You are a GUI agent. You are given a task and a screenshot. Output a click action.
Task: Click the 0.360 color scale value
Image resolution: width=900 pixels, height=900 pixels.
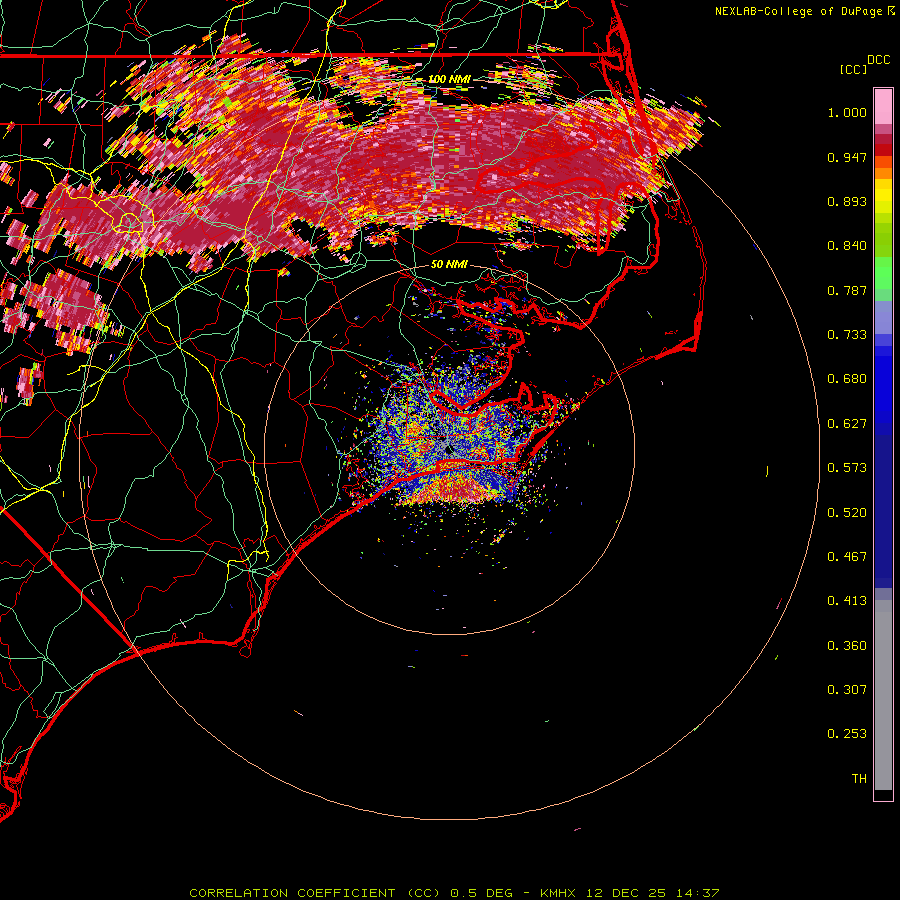click(847, 646)
